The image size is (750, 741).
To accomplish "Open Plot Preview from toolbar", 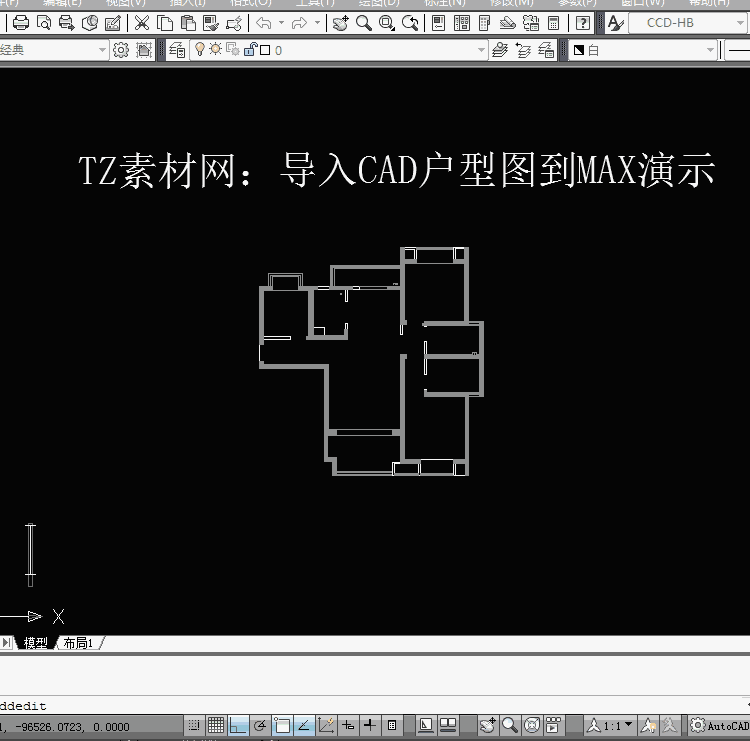I will click(44, 22).
